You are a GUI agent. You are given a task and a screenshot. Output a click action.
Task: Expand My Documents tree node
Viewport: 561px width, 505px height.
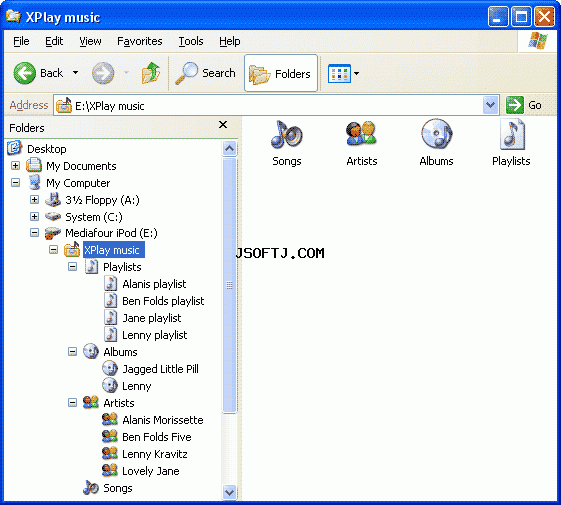(15, 166)
